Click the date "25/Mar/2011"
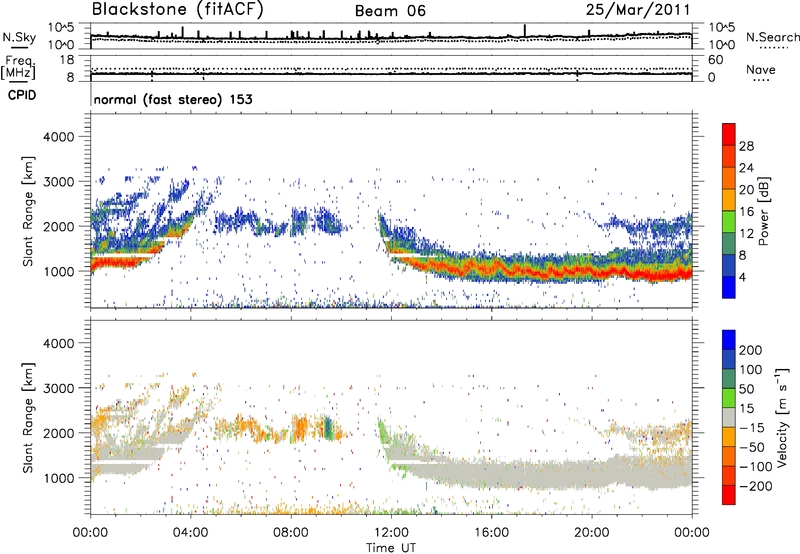 click(638, 9)
